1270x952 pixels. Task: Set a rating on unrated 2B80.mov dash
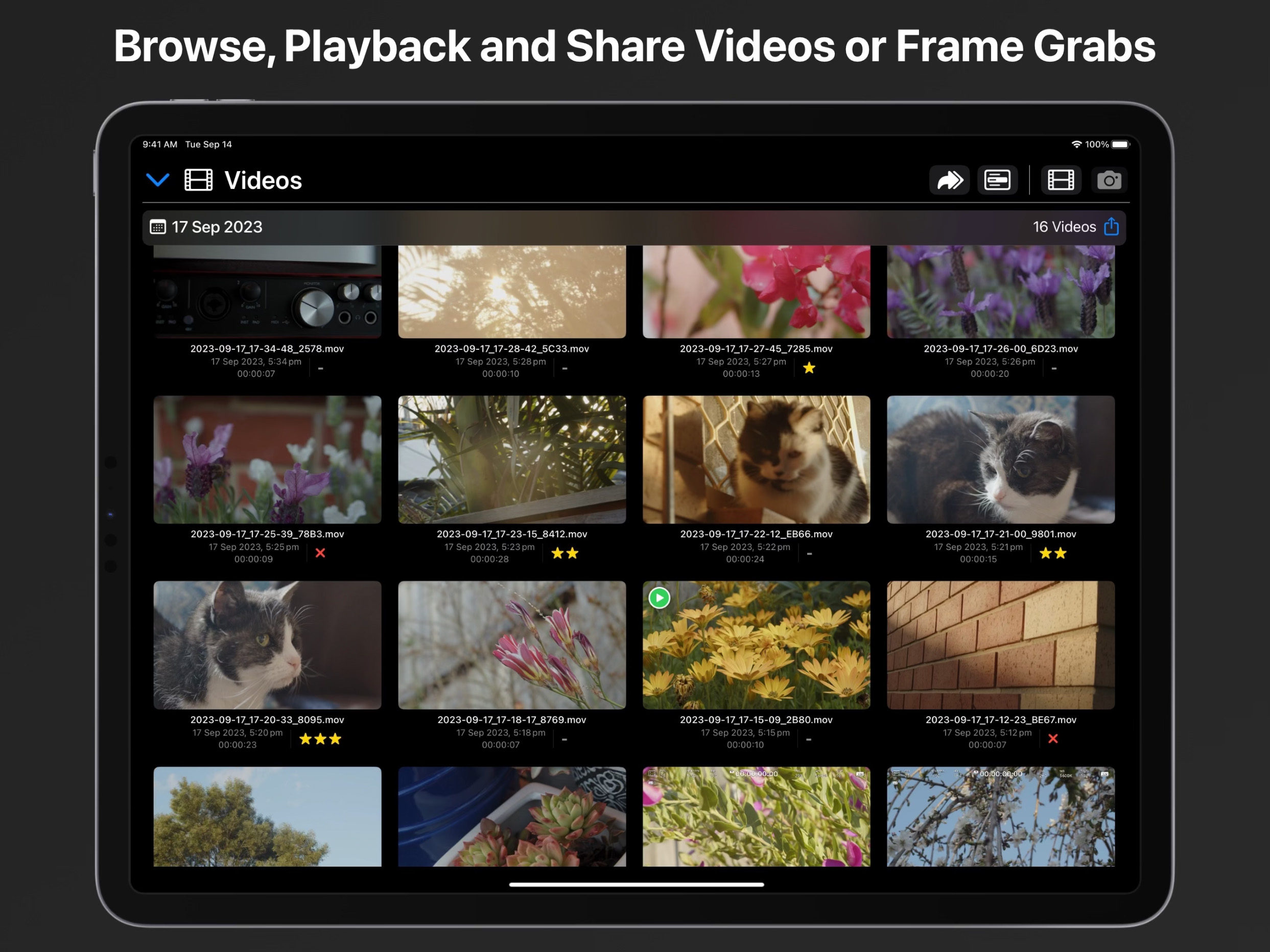(x=808, y=740)
